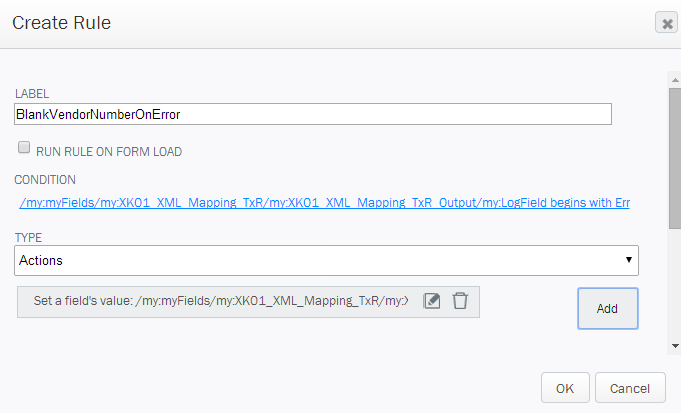681x413 pixels.
Task: Edit the Set a field's value action
Action: tap(432, 301)
